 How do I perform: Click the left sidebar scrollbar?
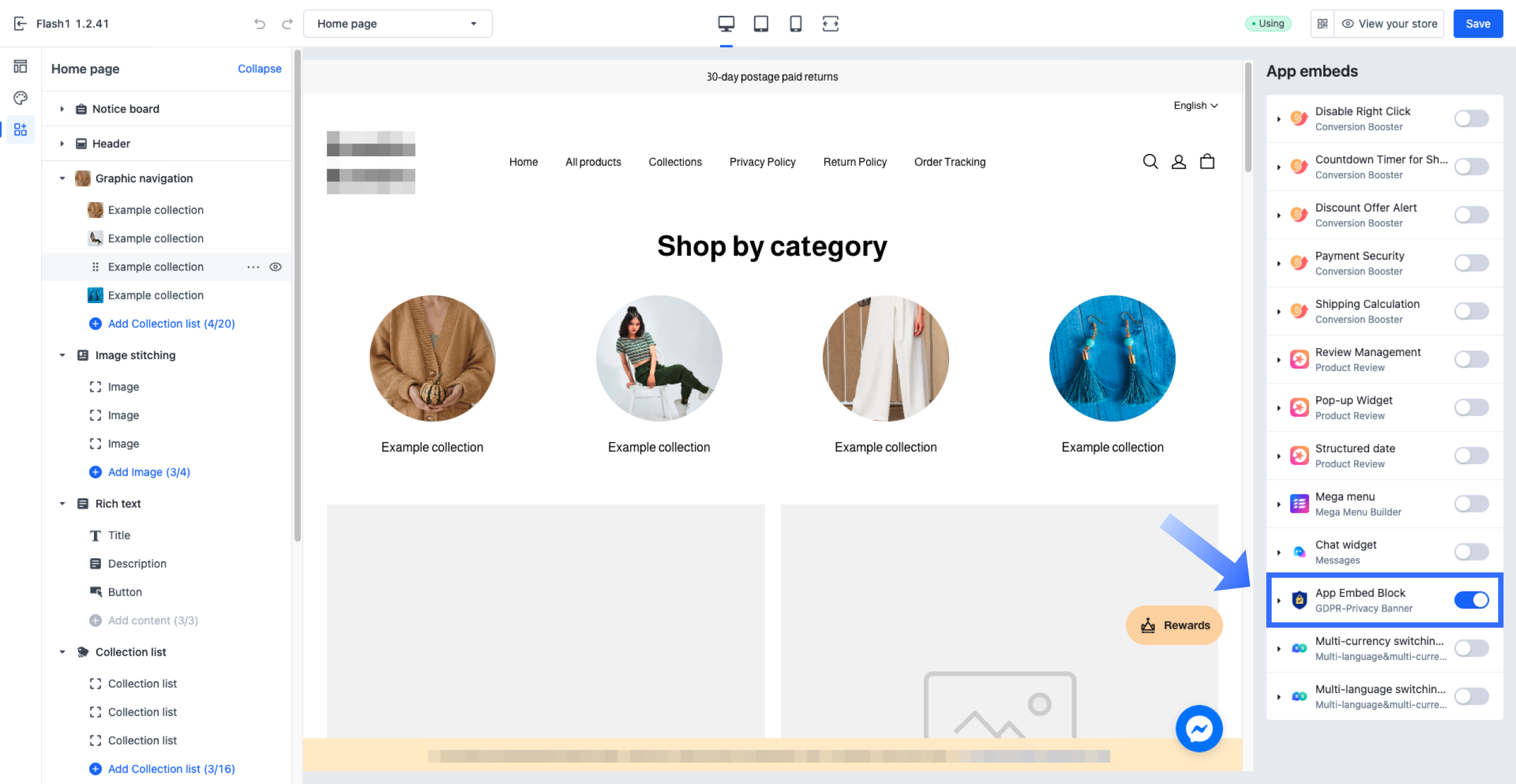[x=297, y=297]
